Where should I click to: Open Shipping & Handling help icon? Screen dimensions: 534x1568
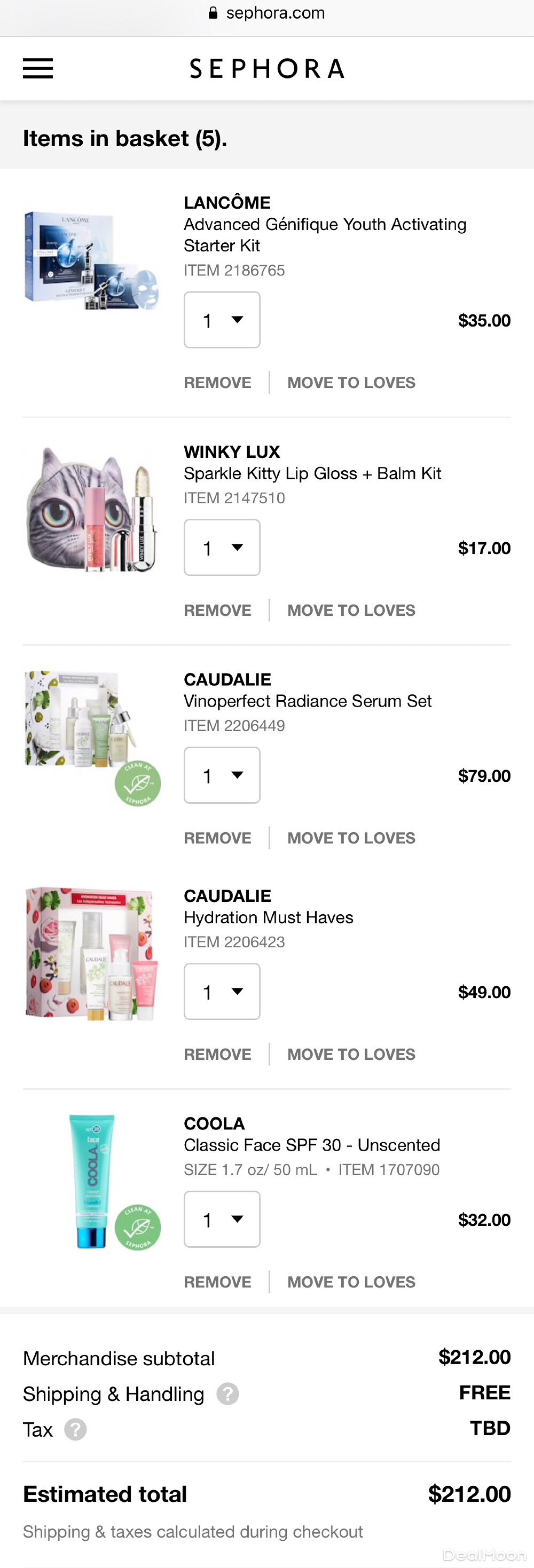point(227,1393)
